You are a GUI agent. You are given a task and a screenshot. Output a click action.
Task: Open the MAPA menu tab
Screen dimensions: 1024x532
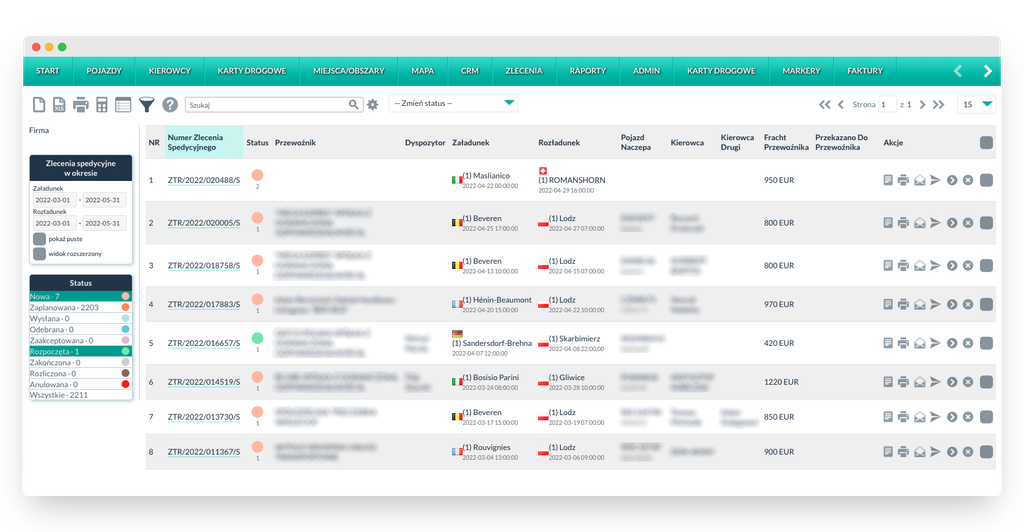(x=423, y=71)
